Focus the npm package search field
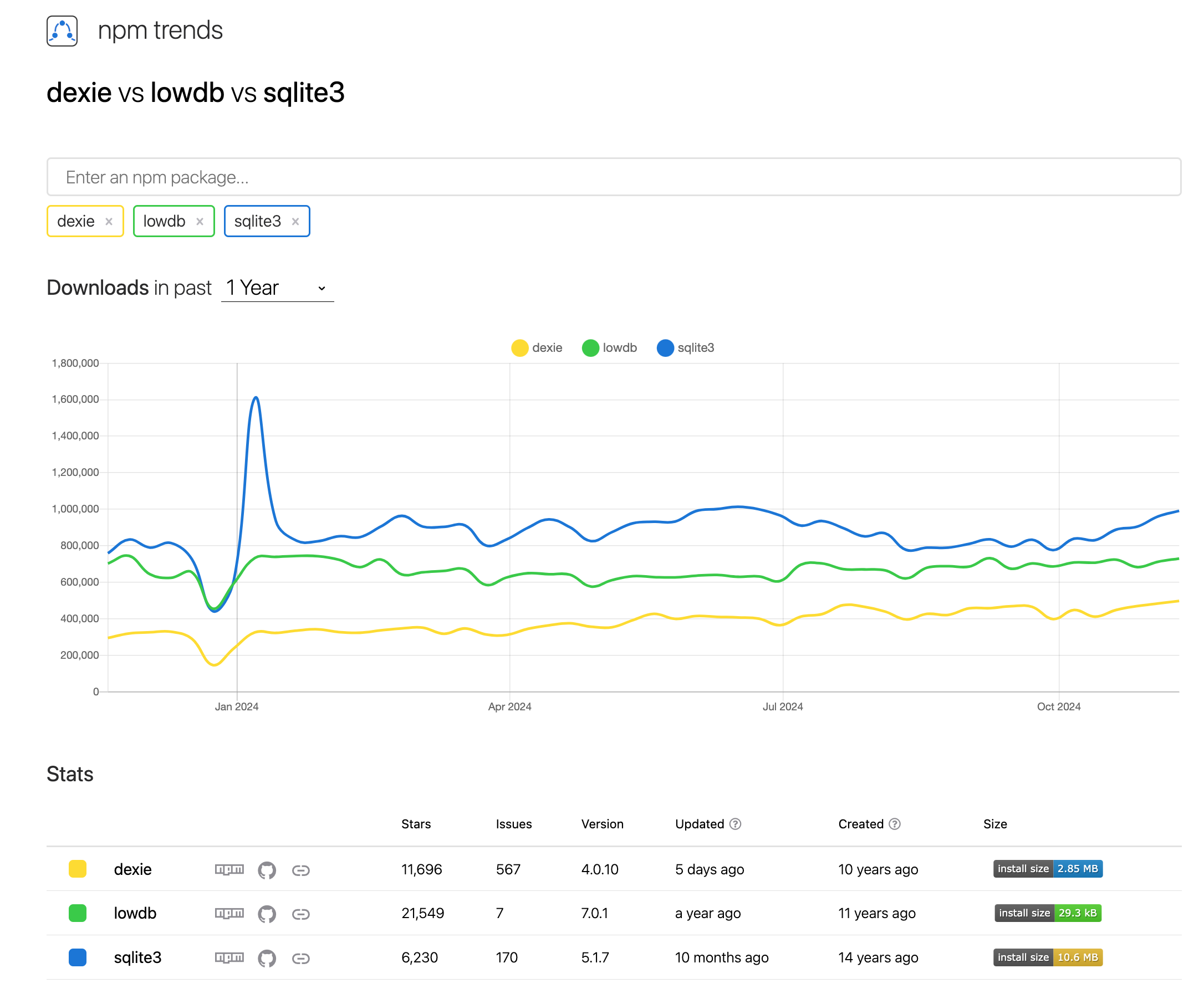The image size is (1204, 994). coord(614,177)
